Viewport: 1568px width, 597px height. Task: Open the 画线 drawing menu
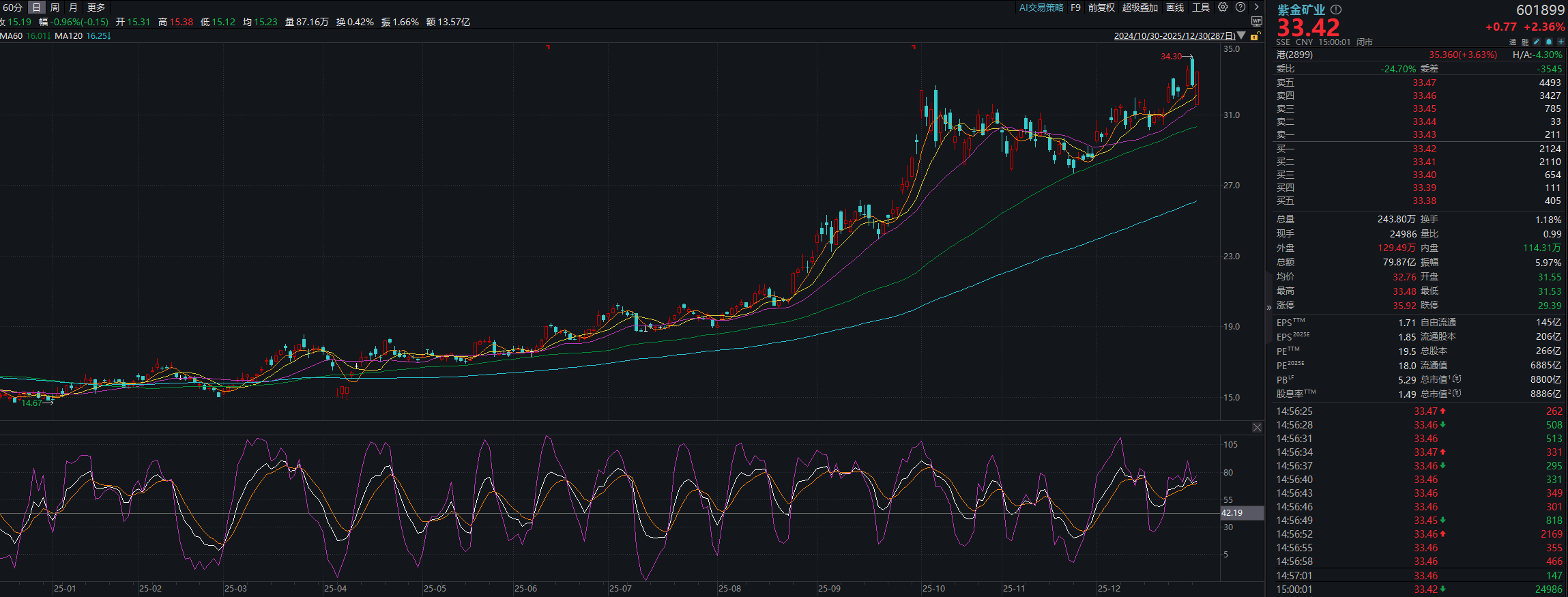[1175, 8]
